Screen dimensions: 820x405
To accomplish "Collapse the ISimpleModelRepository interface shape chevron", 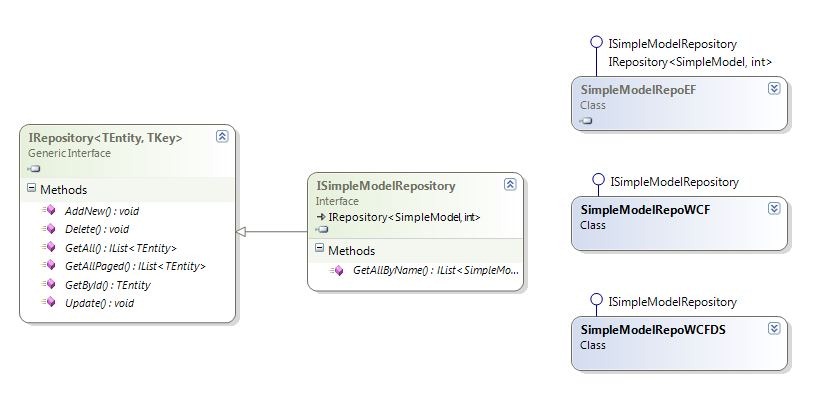I will (x=510, y=184).
